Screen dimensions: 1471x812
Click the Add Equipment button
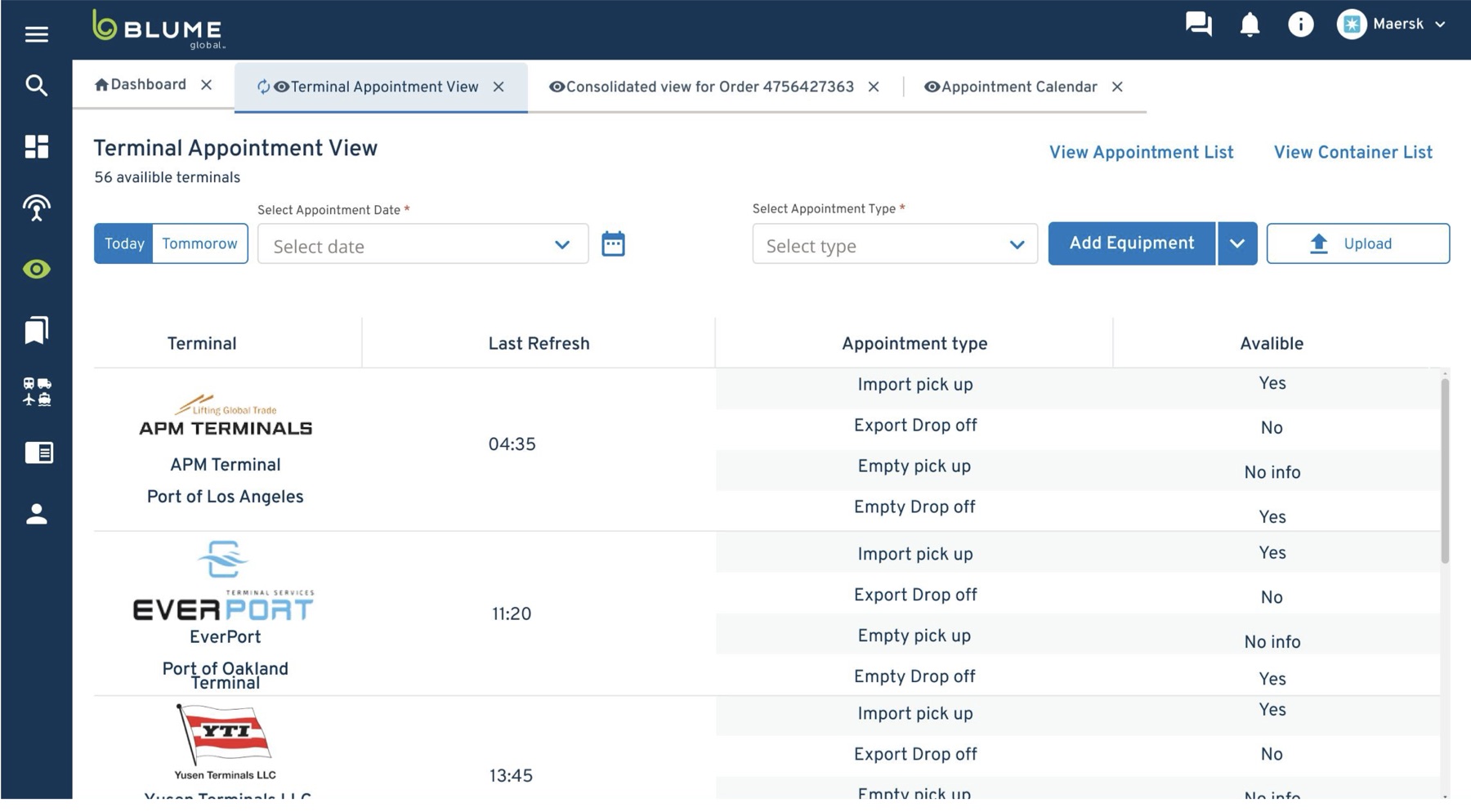pyautogui.click(x=1132, y=243)
